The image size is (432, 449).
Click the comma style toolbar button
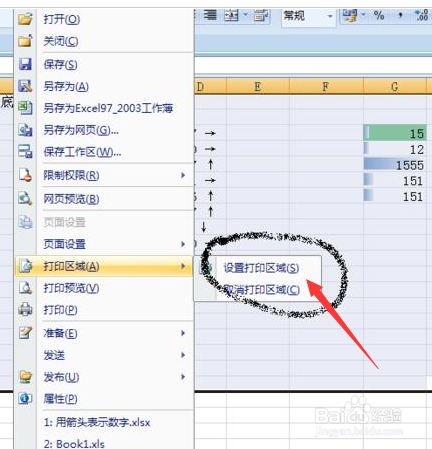pos(400,15)
